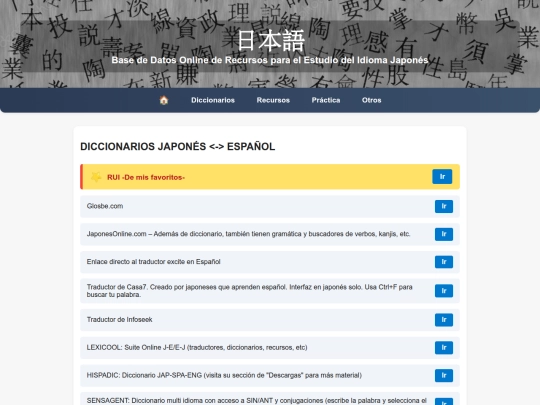Screen dimensions: 540x405
Task: Open the Recursos menu
Action: pyautogui.click(x=273, y=100)
